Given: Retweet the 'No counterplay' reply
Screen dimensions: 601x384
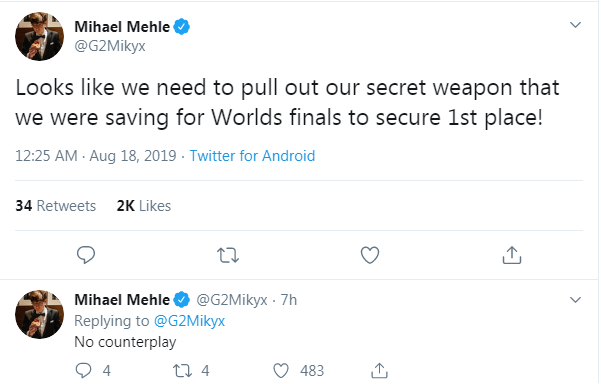Looking at the screenshot, I should (x=181, y=371).
